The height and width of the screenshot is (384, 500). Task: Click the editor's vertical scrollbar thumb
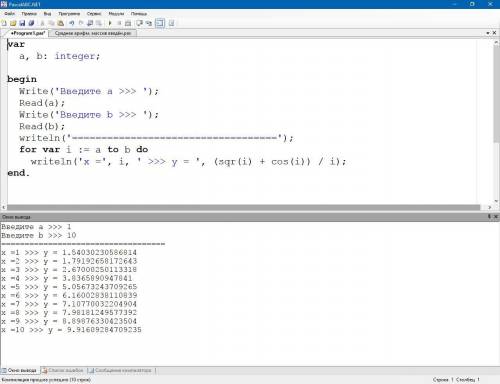tap(496, 93)
